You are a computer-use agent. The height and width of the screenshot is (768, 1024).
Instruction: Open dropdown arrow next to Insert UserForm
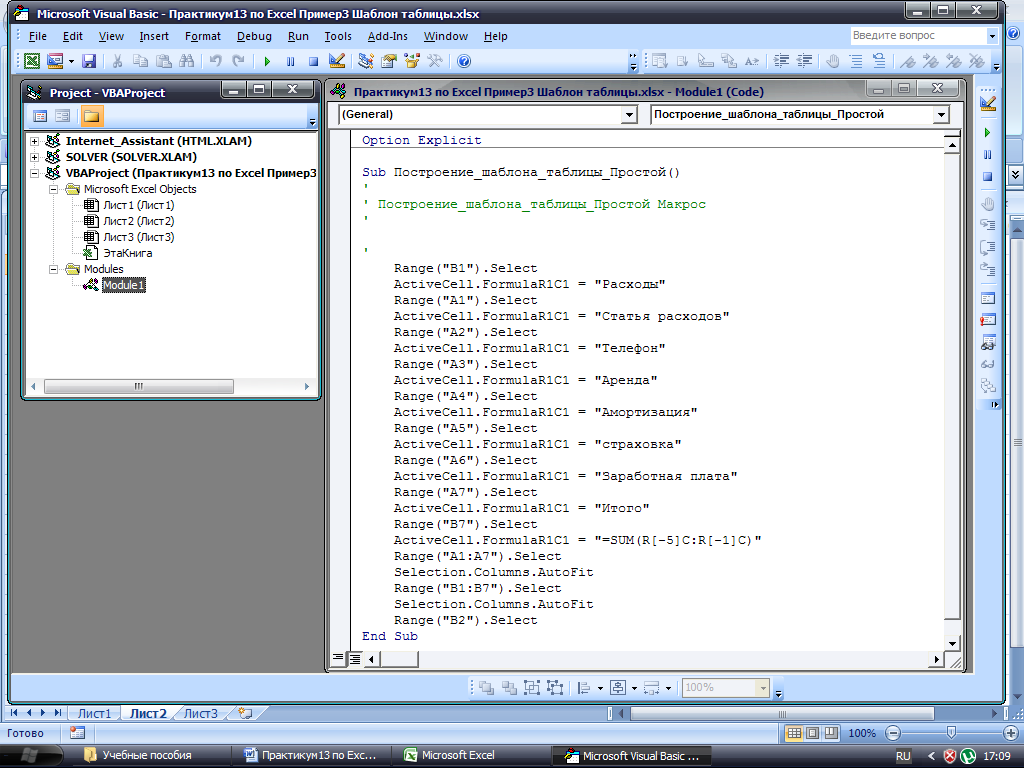tap(71, 61)
